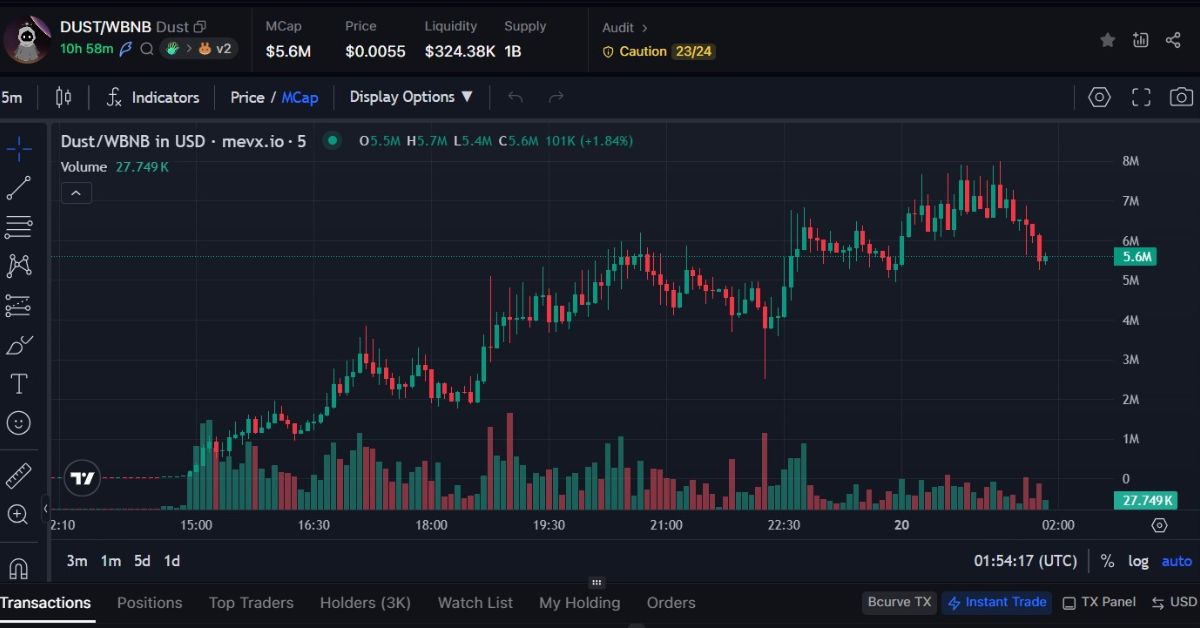Image resolution: width=1200 pixels, height=628 pixels.
Task: Toggle the Bcurve TX filter
Action: click(899, 602)
